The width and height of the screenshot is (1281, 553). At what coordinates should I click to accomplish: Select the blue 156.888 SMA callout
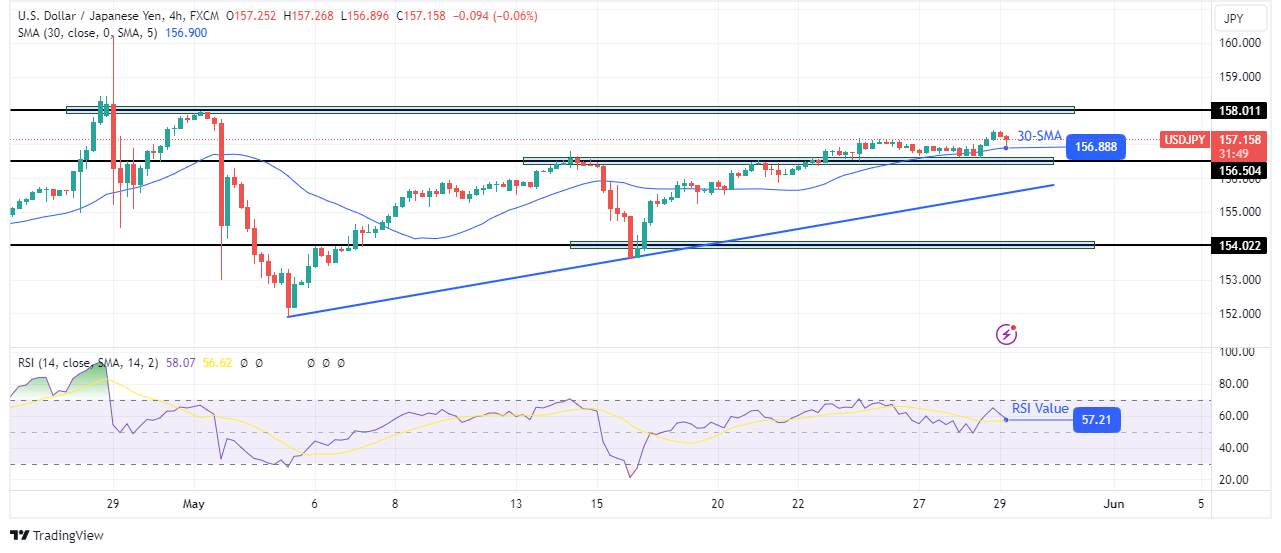pyautogui.click(x=1096, y=148)
